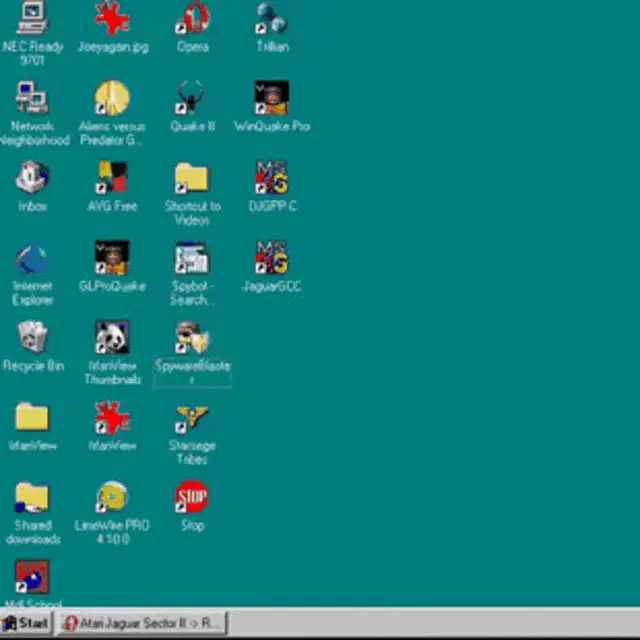
Task: Select the Internet Explorer desktop icon
Action: (x=32, y=260)
